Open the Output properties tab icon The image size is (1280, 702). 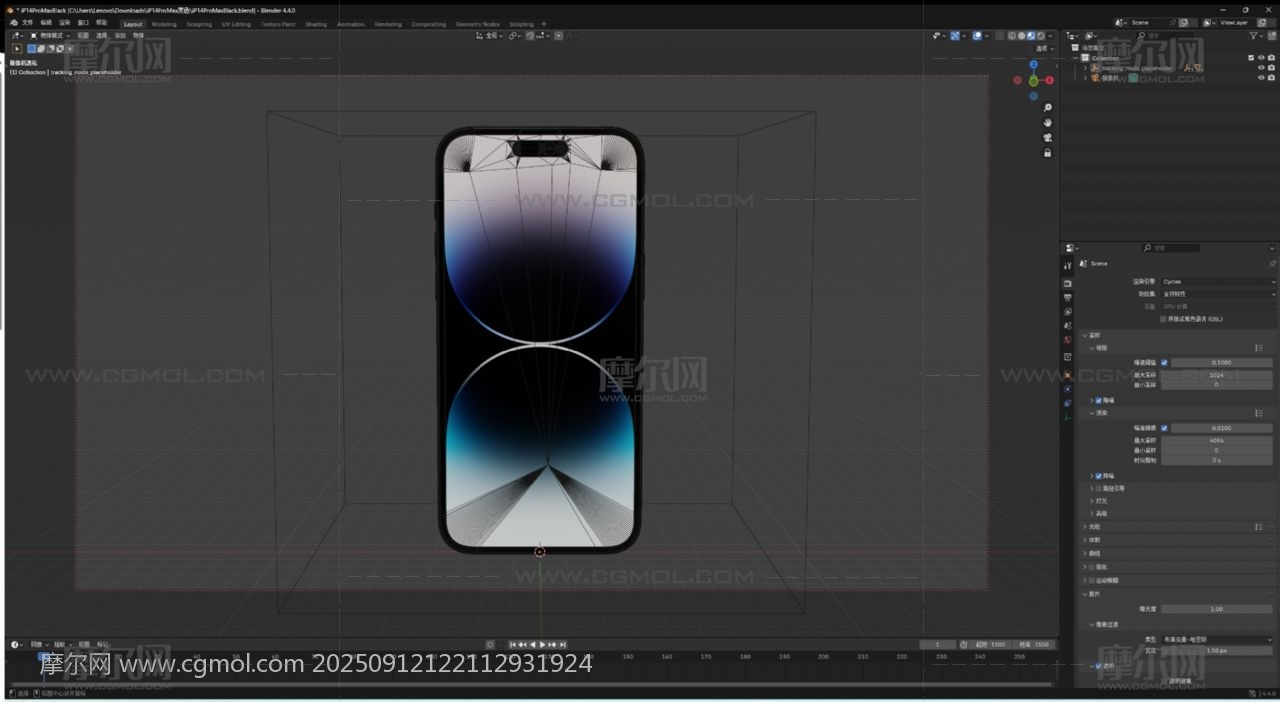(x=1068, y=297)
